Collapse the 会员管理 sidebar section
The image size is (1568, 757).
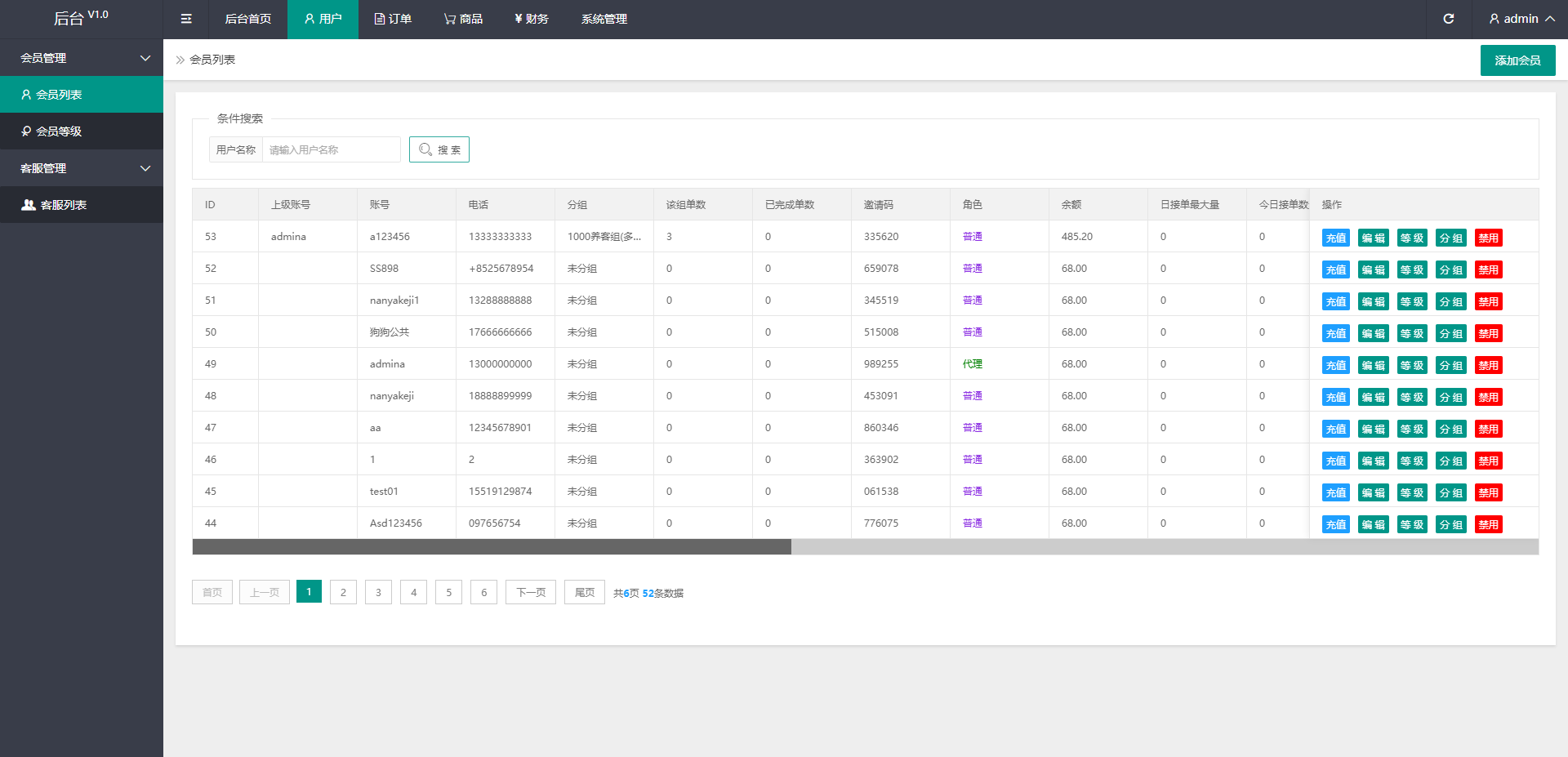pyautogui.click(x=82, y=58)
